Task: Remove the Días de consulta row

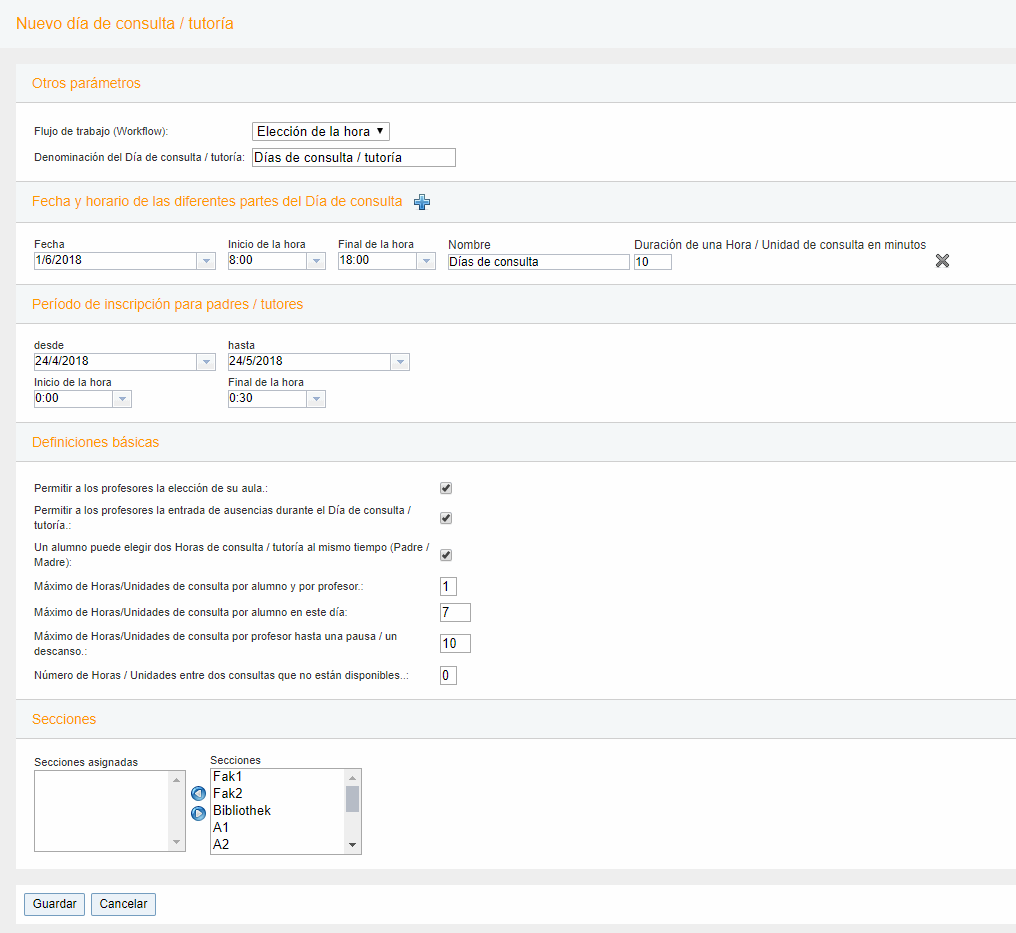Action: pos(942,260)
